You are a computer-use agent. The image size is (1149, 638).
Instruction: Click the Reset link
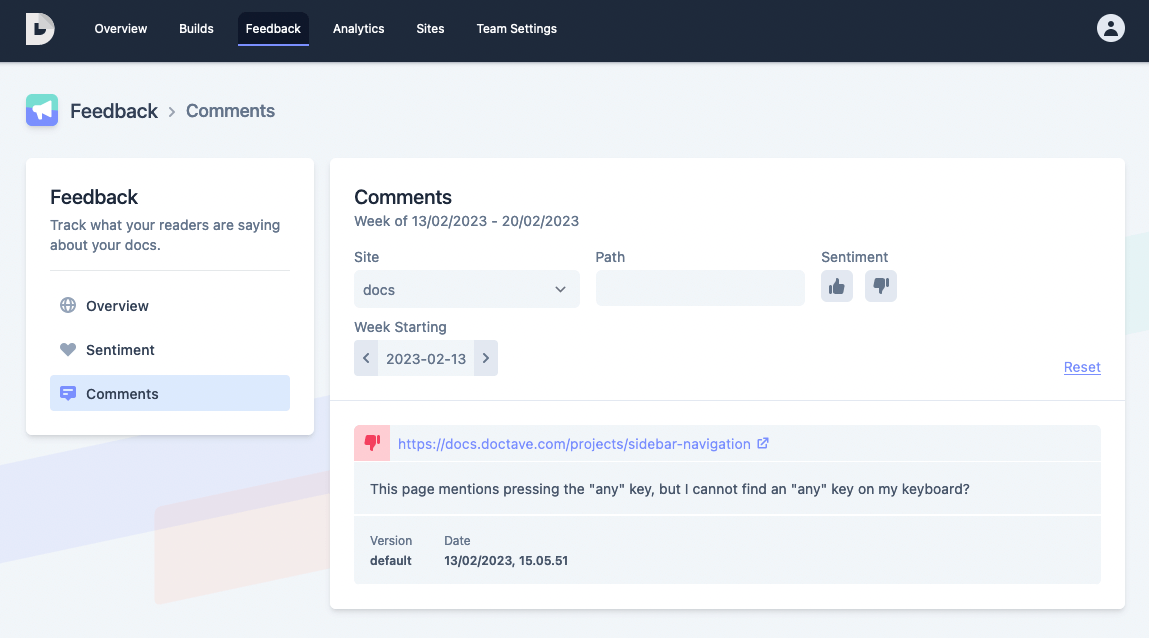click(x=1082, y=367)
